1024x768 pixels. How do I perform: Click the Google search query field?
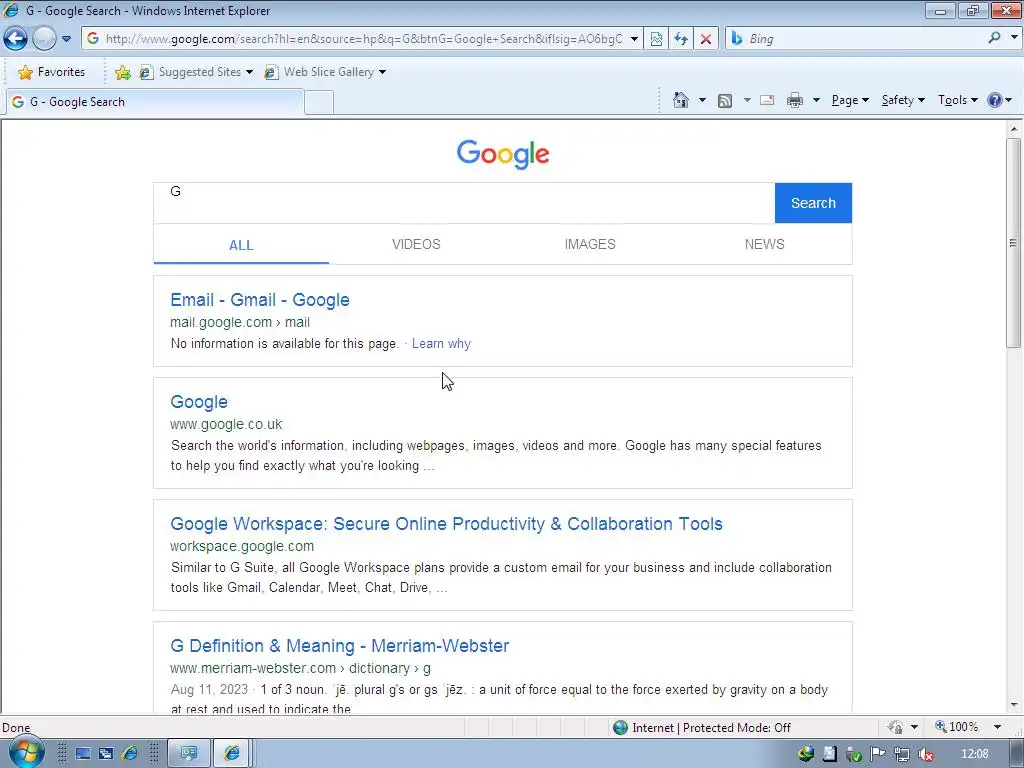pyautogui.click(x=464, y=203)
